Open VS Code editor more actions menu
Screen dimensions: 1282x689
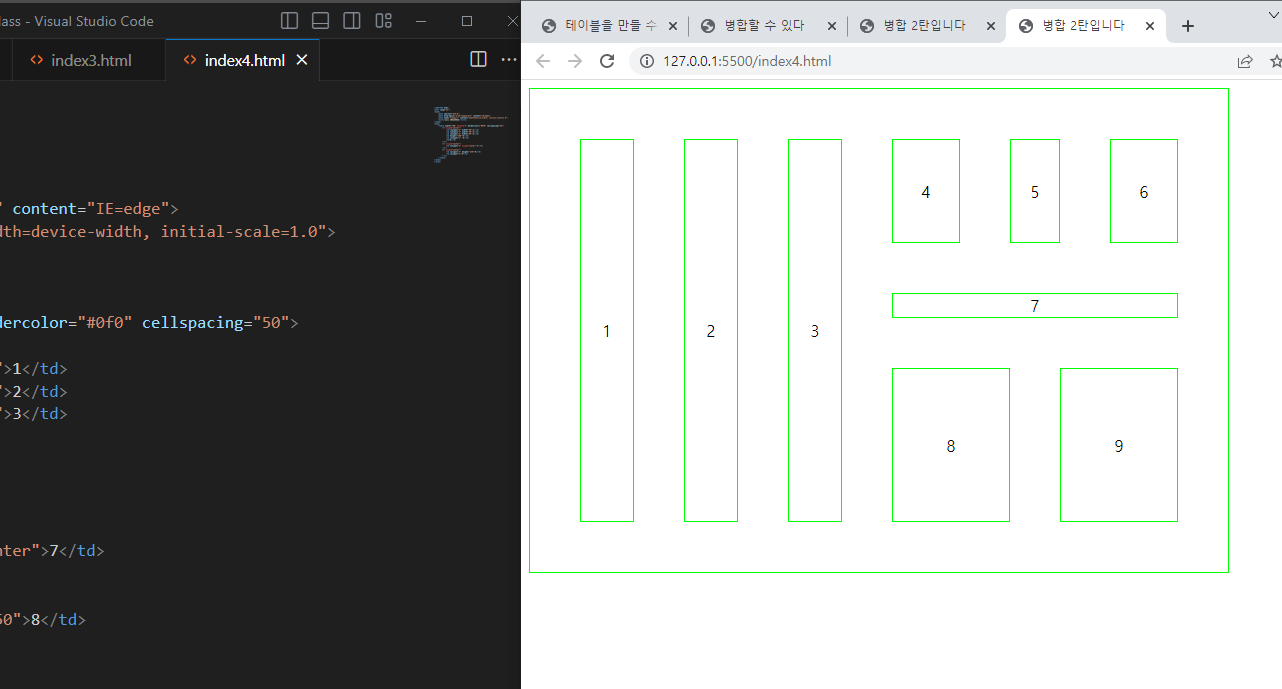pos(508,60)
